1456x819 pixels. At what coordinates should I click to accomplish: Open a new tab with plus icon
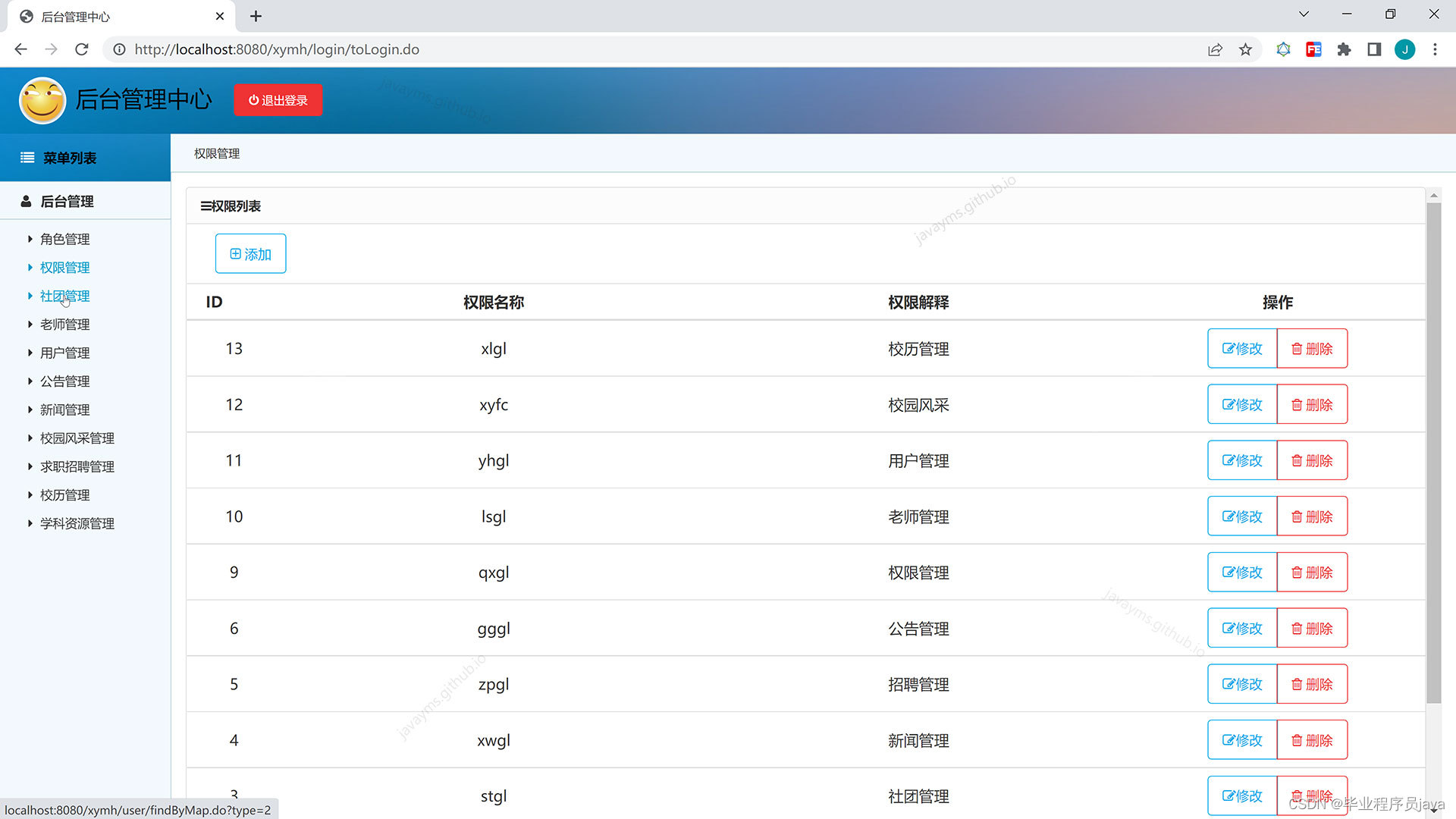tap(256, 16)
